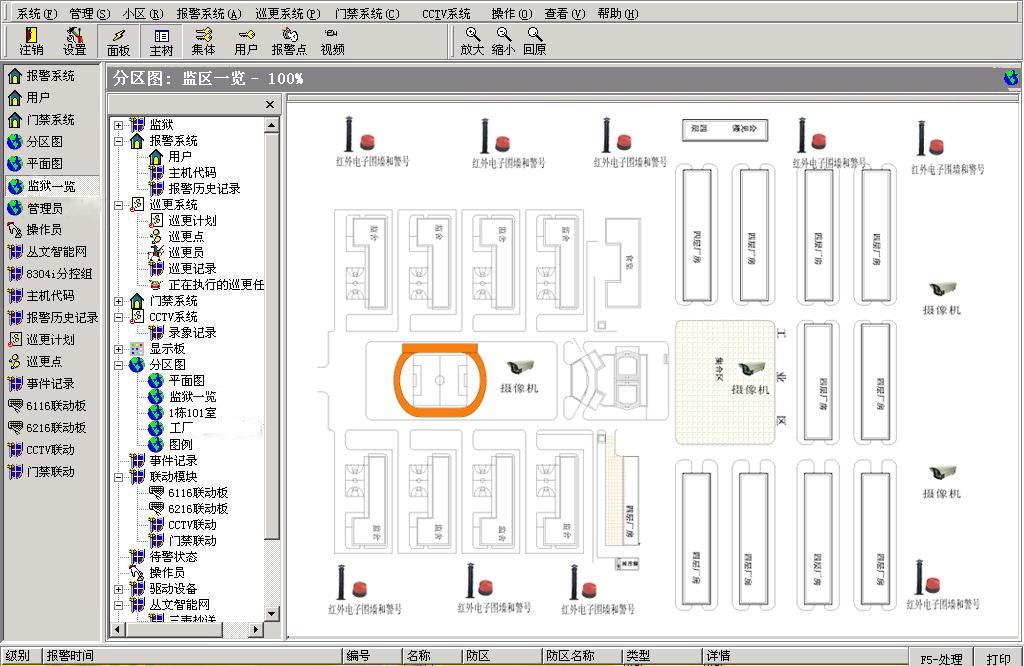Select 管理员 in the left sidebar
Image resolution: width=1024 pixels, height=666 pixels.
[44, 208]
